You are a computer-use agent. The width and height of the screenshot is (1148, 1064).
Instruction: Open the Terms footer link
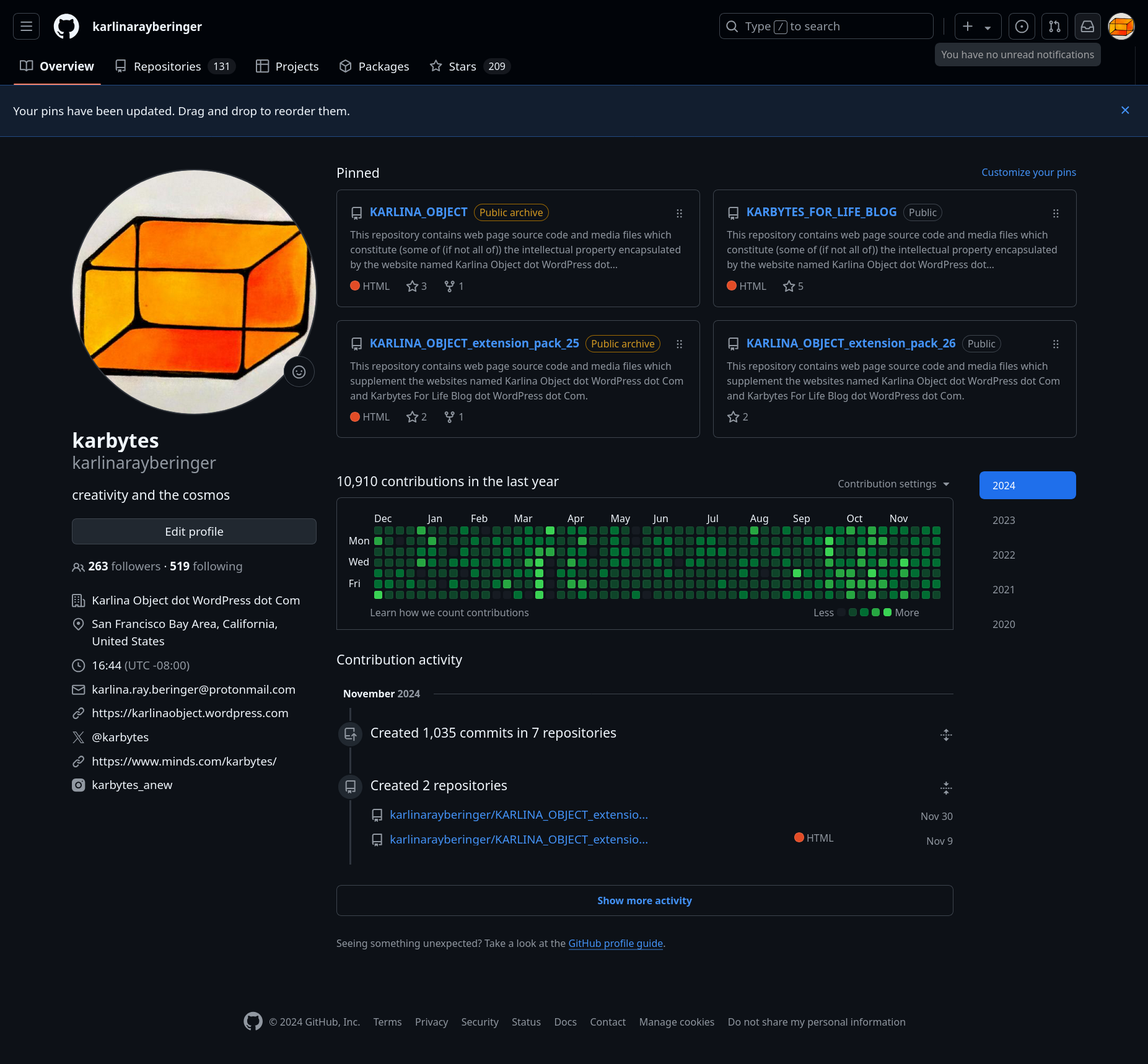[387, 1022]
